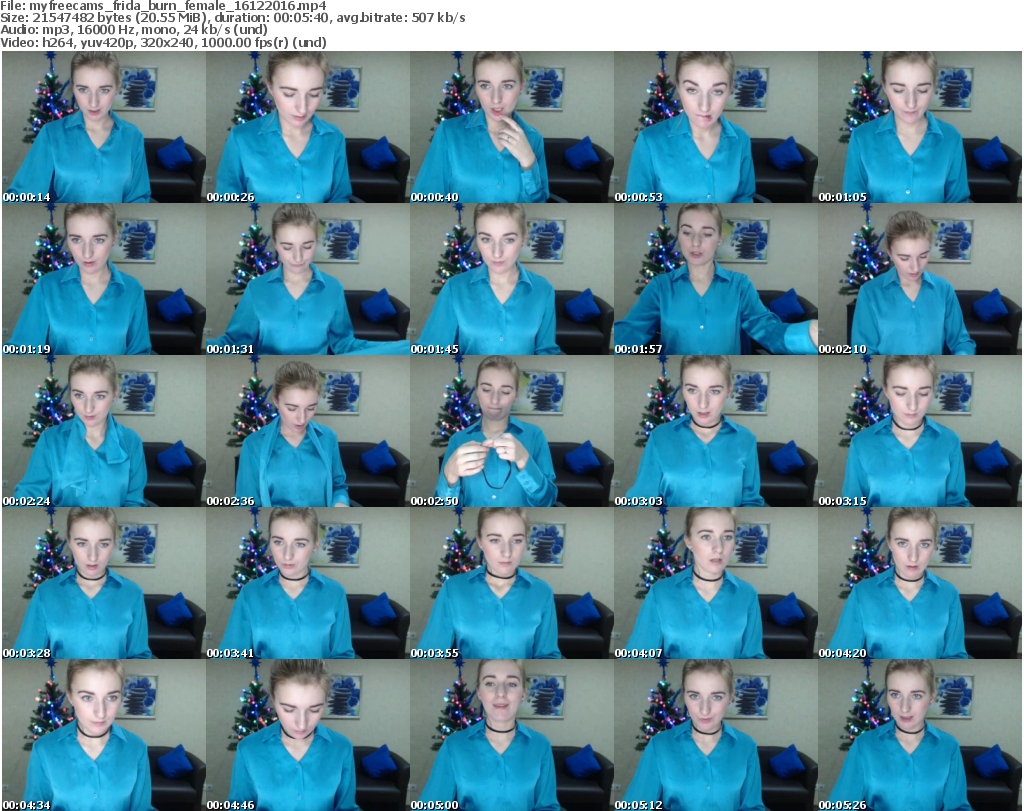Image resolution: width=1024 pixels, height=811 pixels.
Task: Click the file name text in header
Action: (x=164, y=5)
